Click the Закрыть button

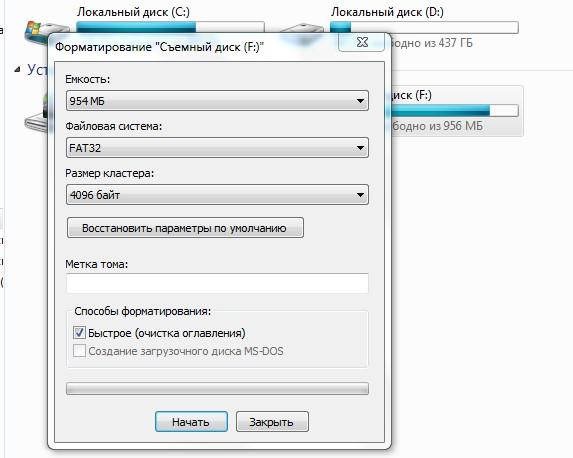pos(272,422)
